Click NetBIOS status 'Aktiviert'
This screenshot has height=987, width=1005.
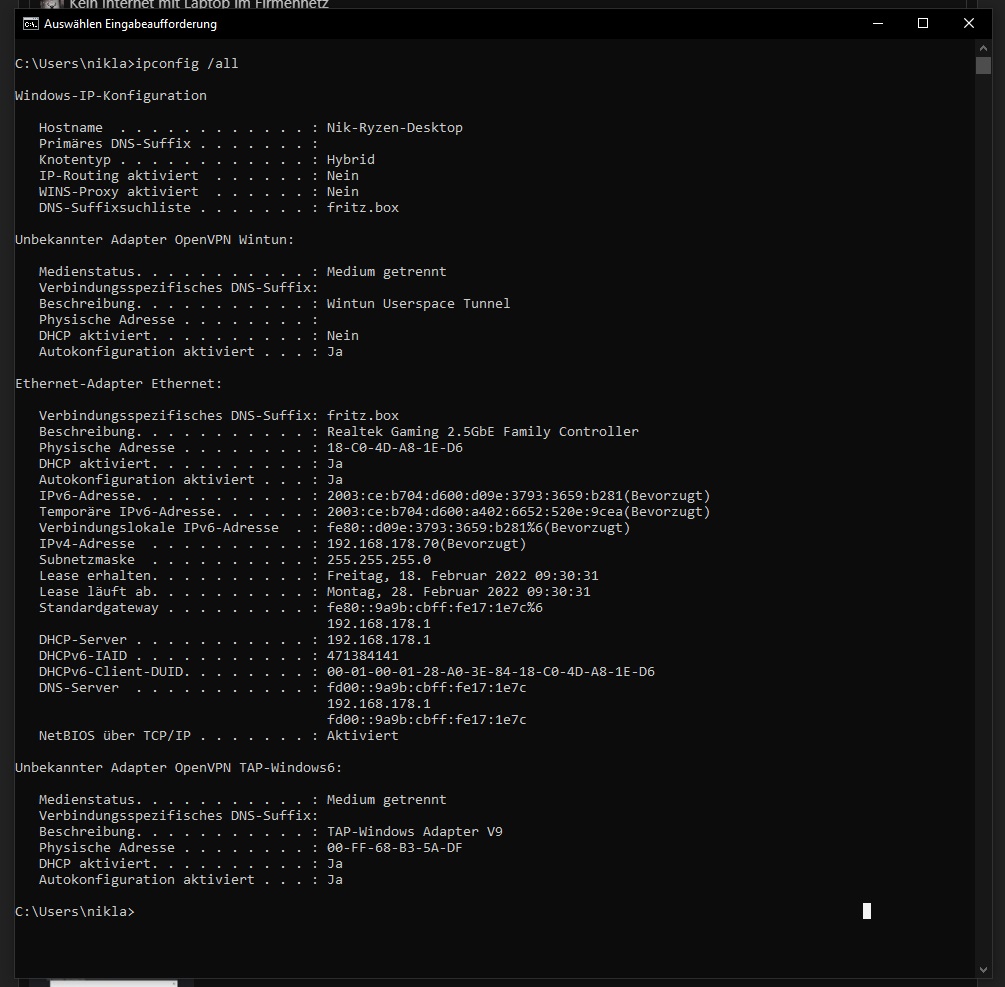click(x=363, y=736)
